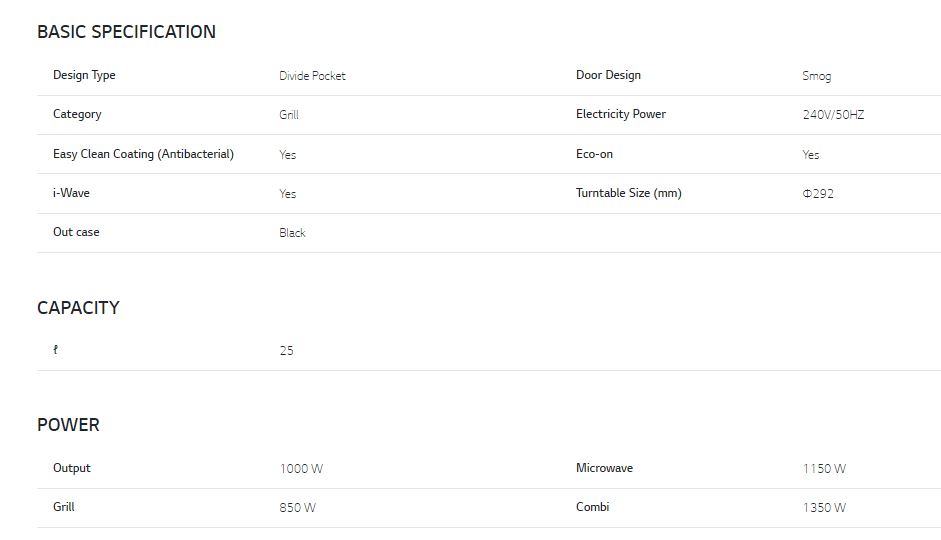This screenshot has width=941, height=540.
Task: Click Easy Clean Coating (Antibacterial) label
Action: tap(143, 154)
